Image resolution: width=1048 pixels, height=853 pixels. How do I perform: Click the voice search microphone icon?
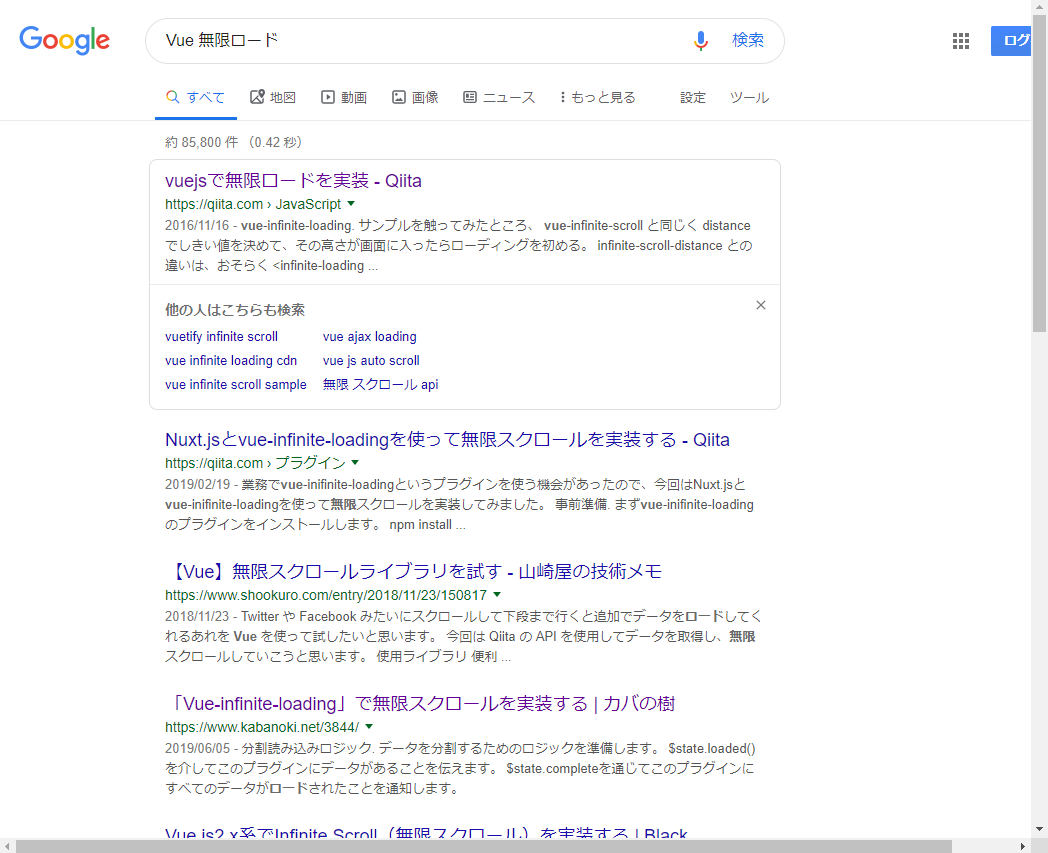click(699, 40)
